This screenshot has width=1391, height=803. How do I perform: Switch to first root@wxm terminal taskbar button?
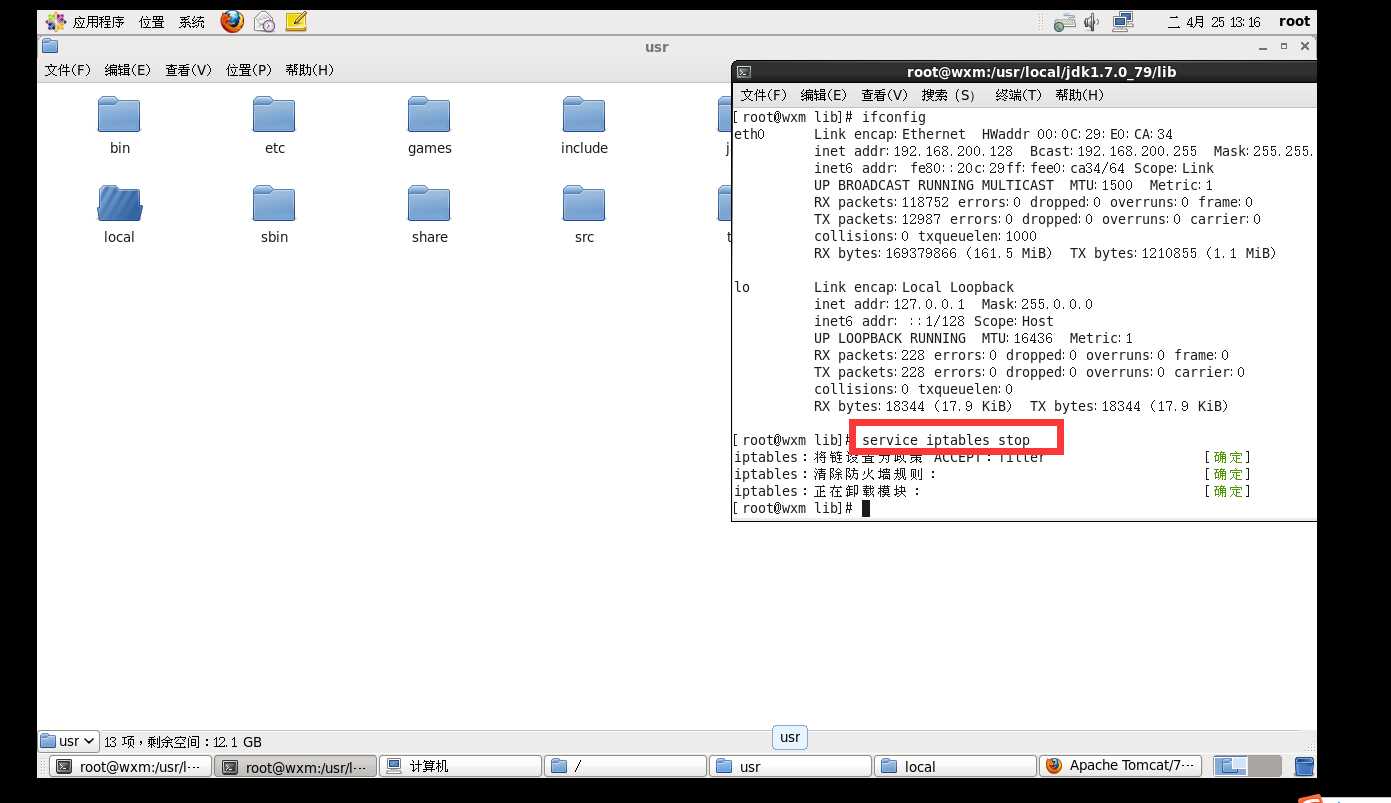click(x=131, y=767)
